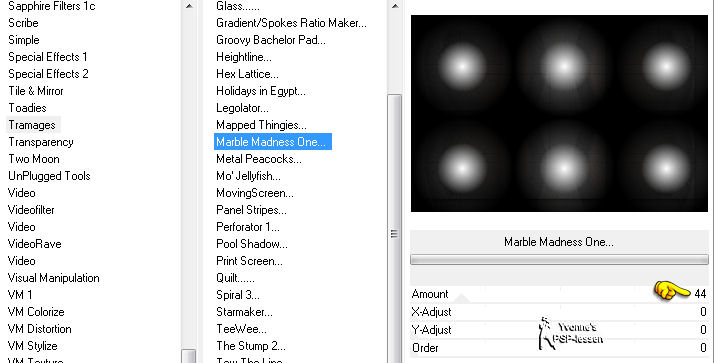Choose the Metal Peacocks filter
This screenshot has width=714, height=363.
coord(259,159)
